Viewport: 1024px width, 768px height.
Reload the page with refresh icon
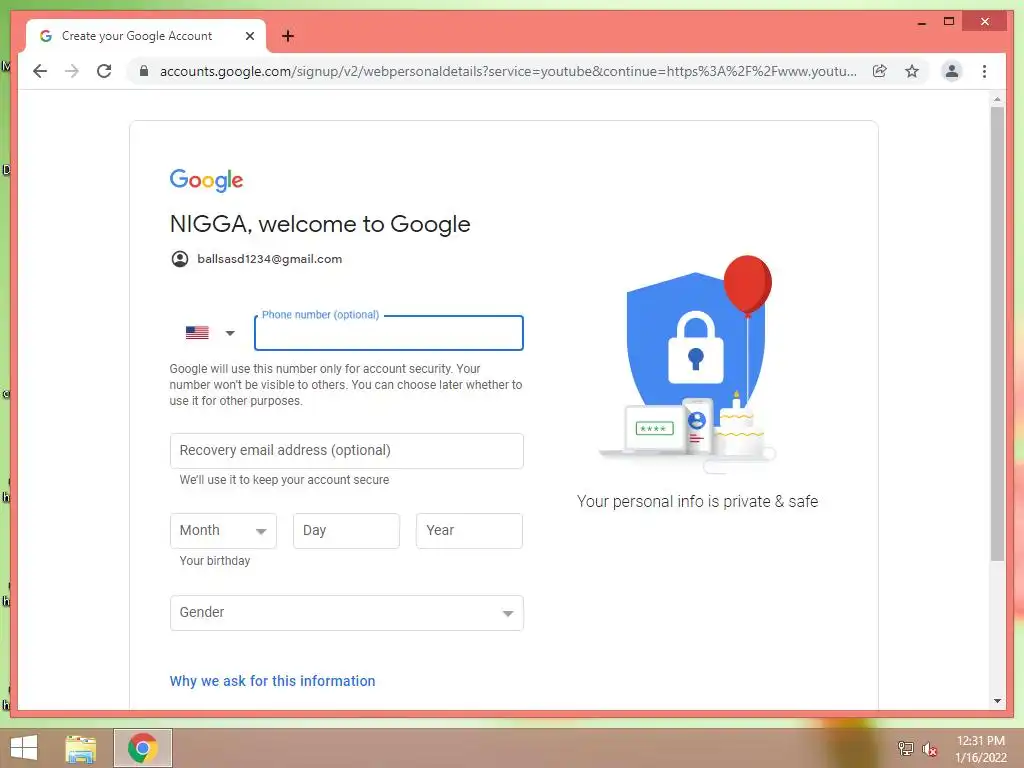[104, 71]
